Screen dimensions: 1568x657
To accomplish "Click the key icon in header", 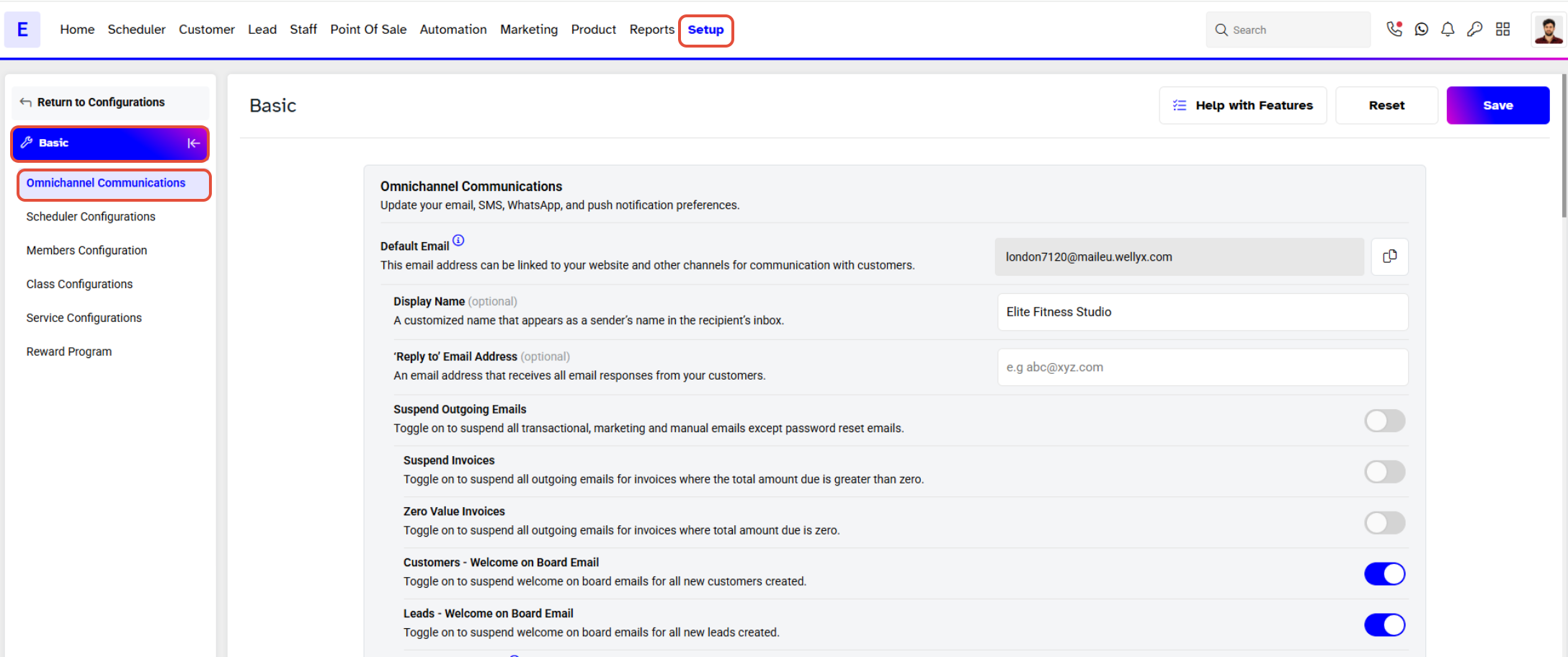I will 1475,29.
